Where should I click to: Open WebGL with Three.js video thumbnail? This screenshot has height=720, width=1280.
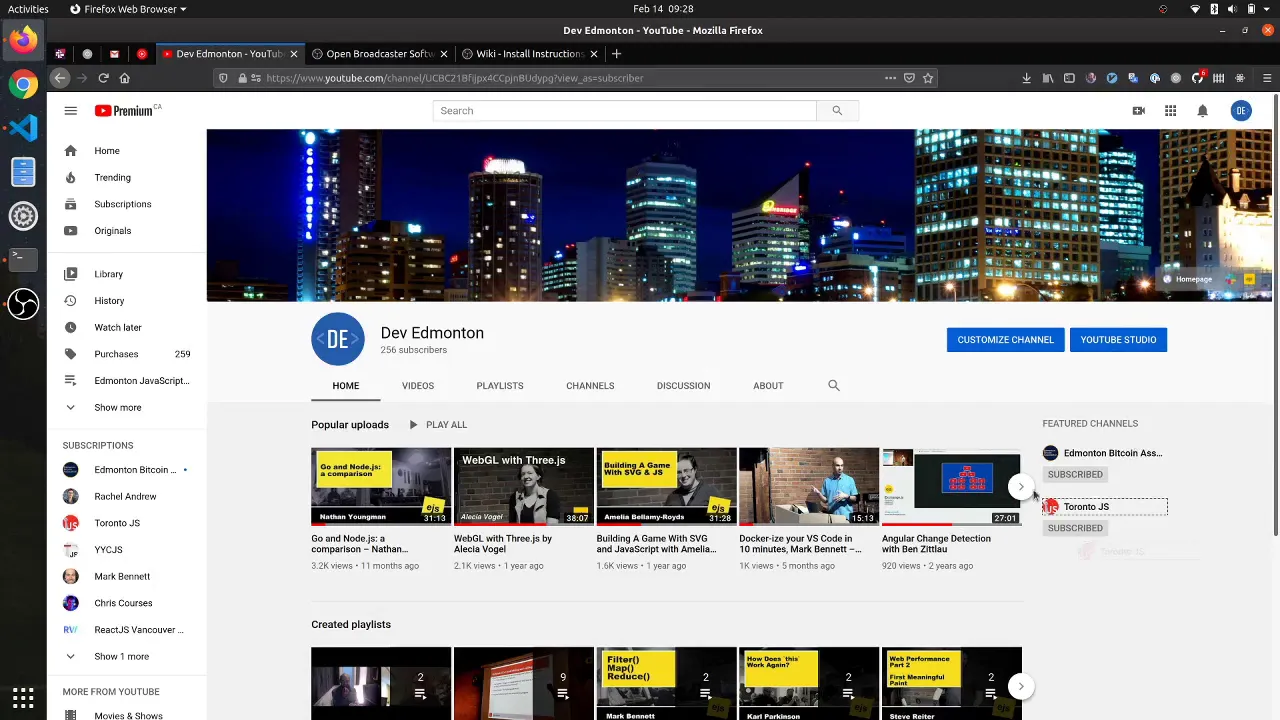coord(524,487)
